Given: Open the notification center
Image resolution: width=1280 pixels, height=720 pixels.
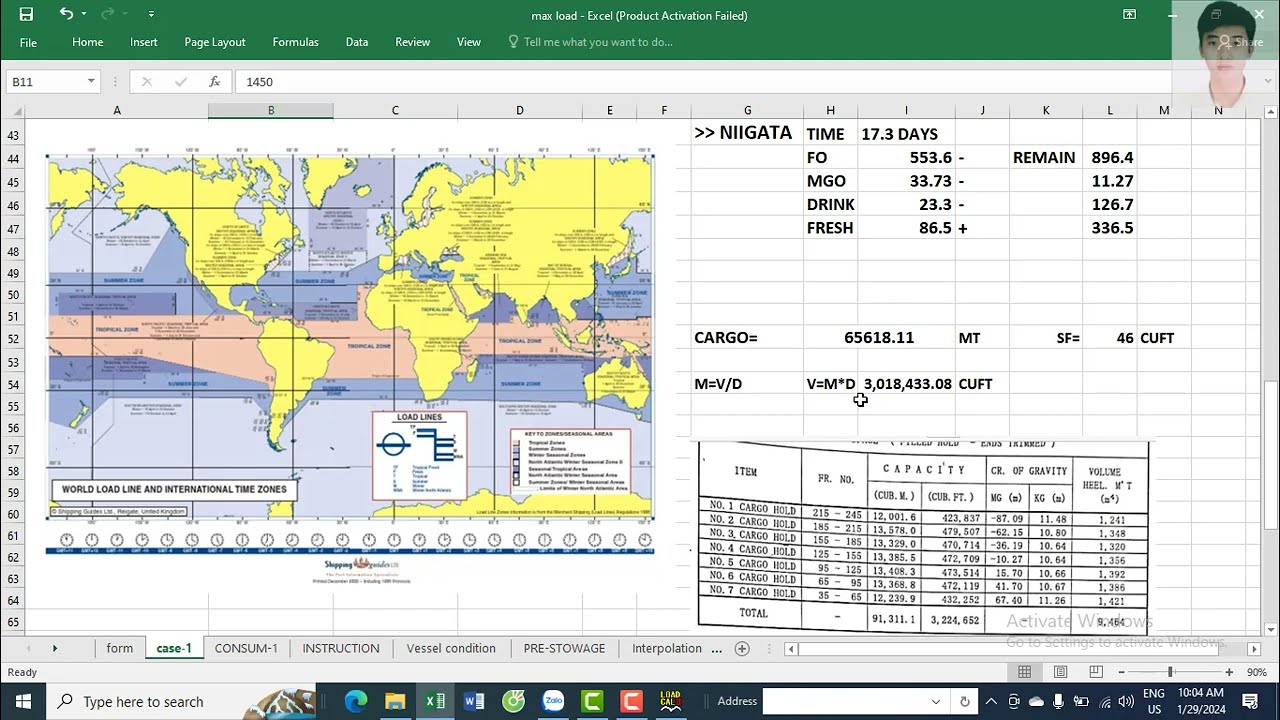Looking at the screenshot, I should click(x=1250, y=701).
